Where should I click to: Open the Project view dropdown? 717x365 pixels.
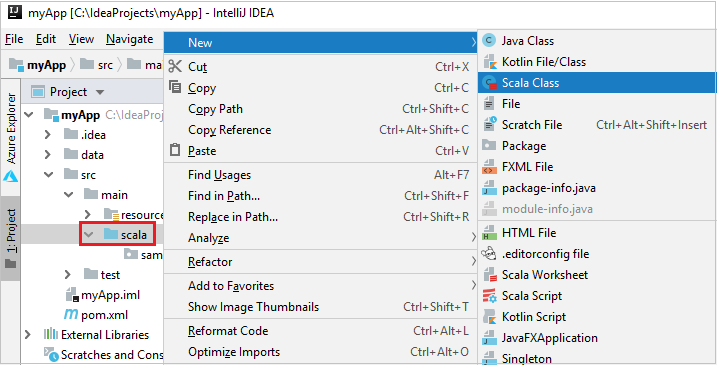point(100,93)
